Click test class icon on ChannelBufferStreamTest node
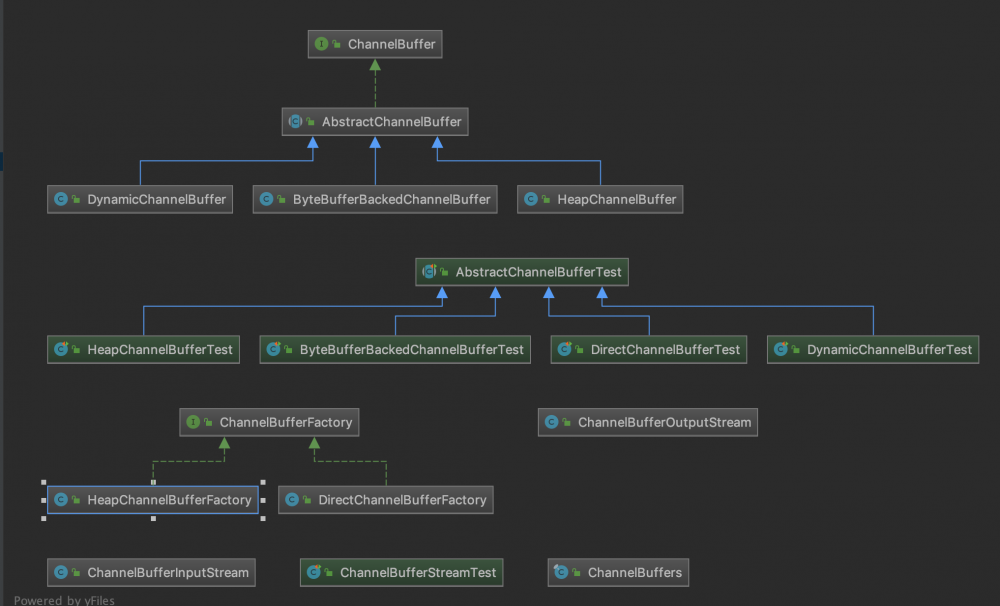The width and height of the screenshot is (1000, 606). (x=314, y=572)
